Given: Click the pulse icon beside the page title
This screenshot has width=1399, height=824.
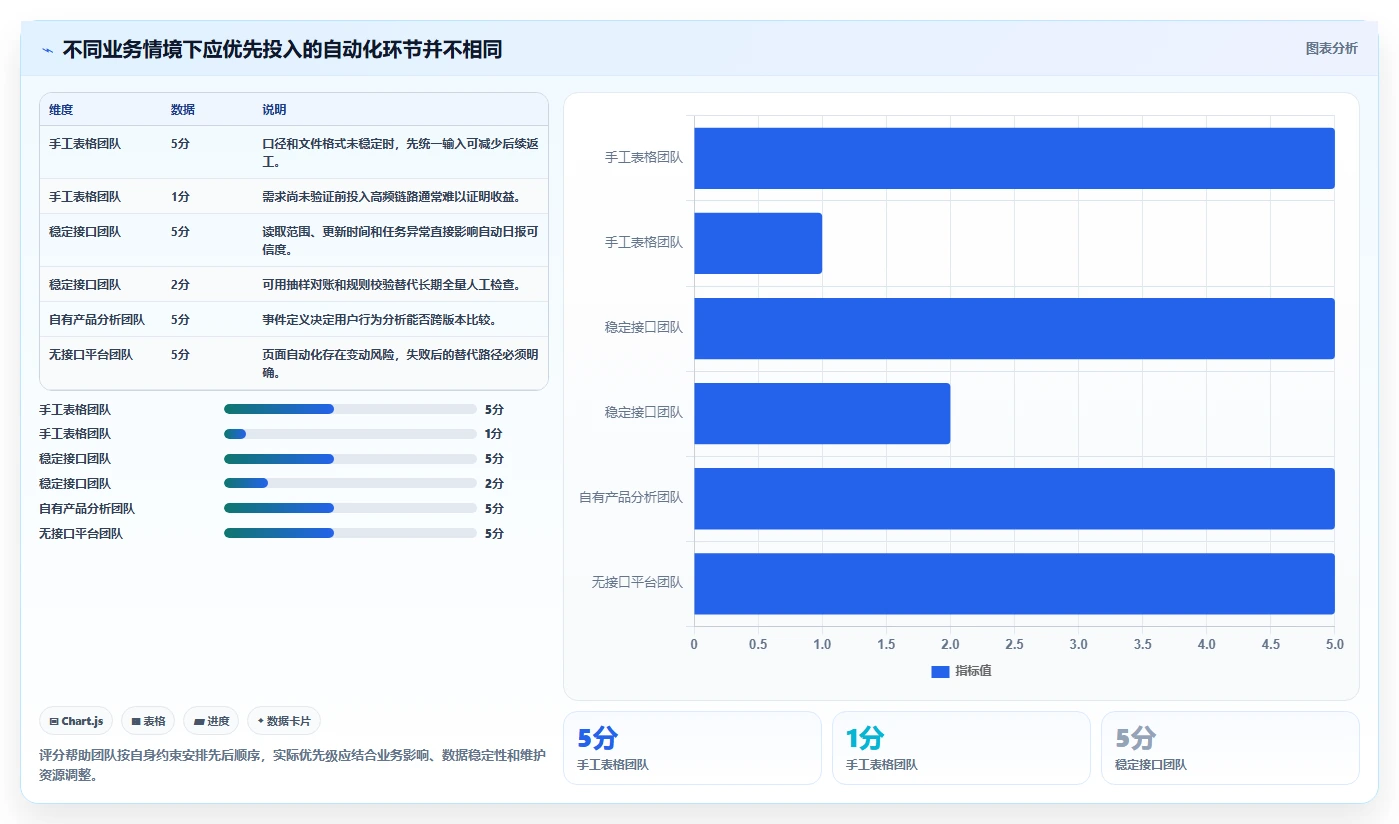Looking at the screenshot, I should (x=47, y=50).
